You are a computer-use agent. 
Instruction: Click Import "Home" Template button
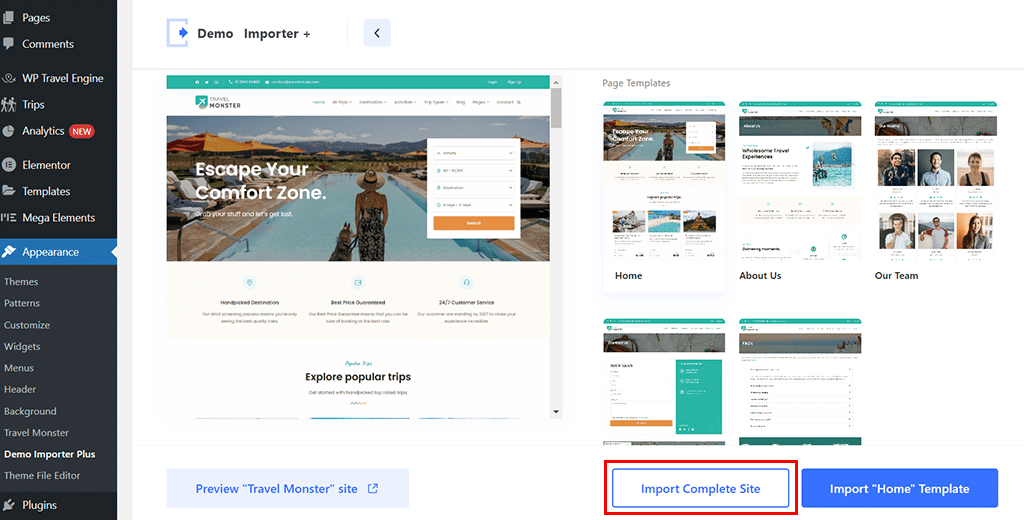coord(899,488)
